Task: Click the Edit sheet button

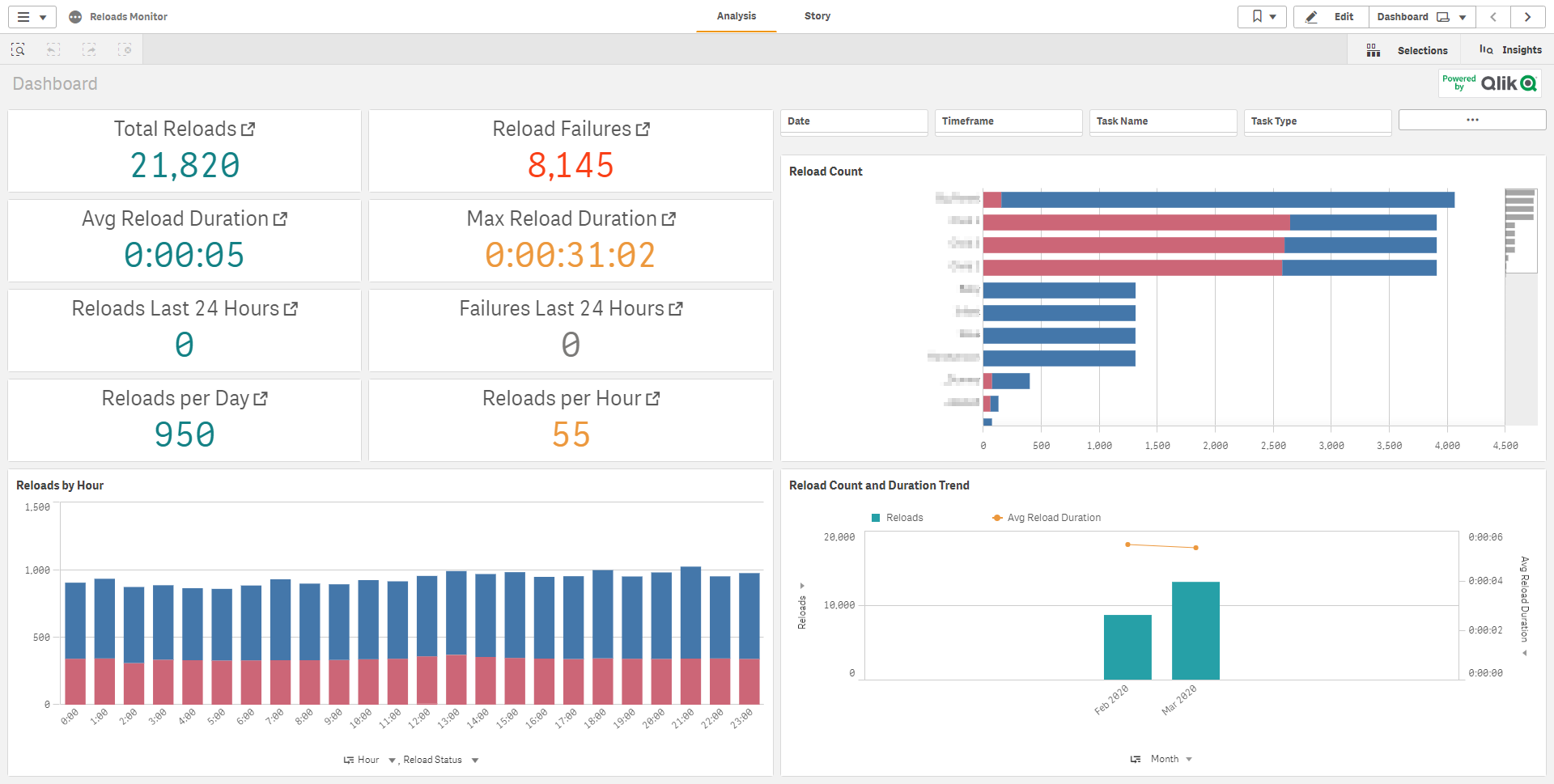Action: (x=1331, y=17)
